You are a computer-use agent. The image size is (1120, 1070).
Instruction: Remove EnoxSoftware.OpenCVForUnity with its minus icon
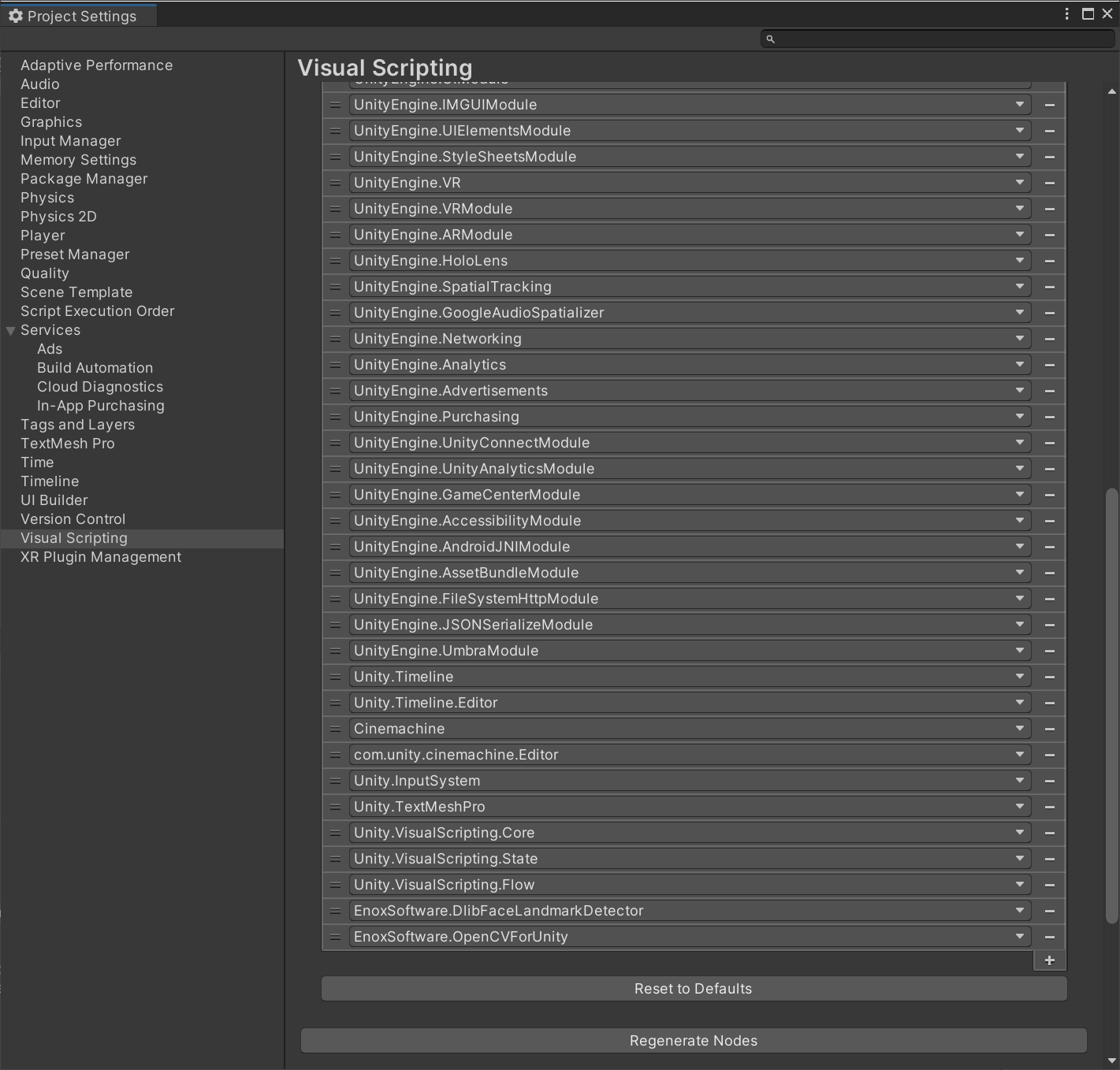pos(1049,937)
